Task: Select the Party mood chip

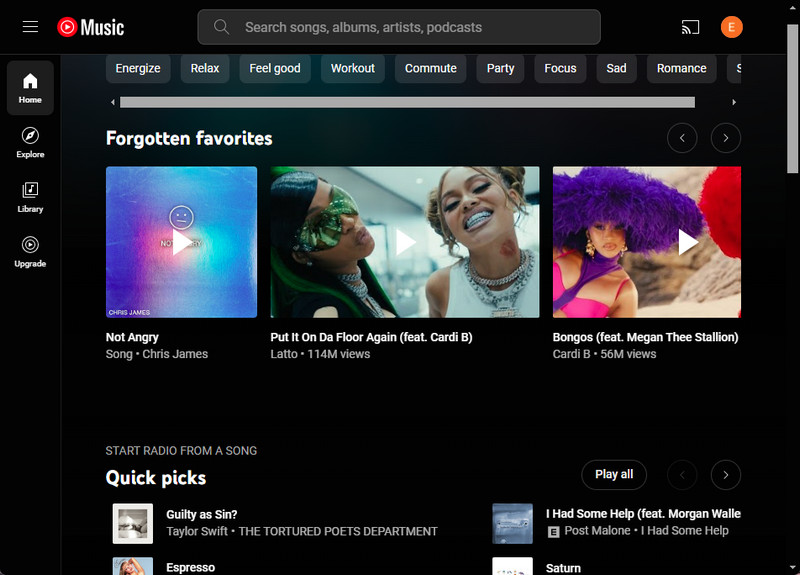Action: tap(501, 68)
